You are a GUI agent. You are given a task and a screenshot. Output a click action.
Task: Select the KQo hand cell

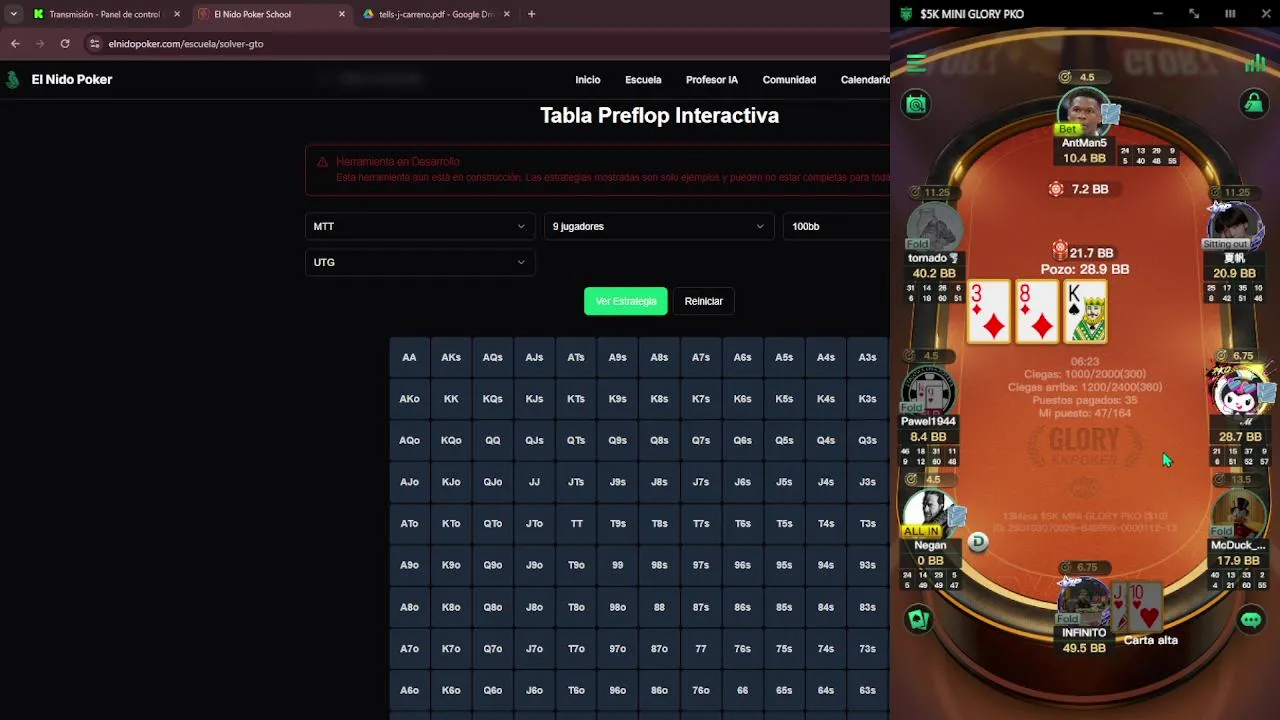pyautogui.click(x=451, y=440)
